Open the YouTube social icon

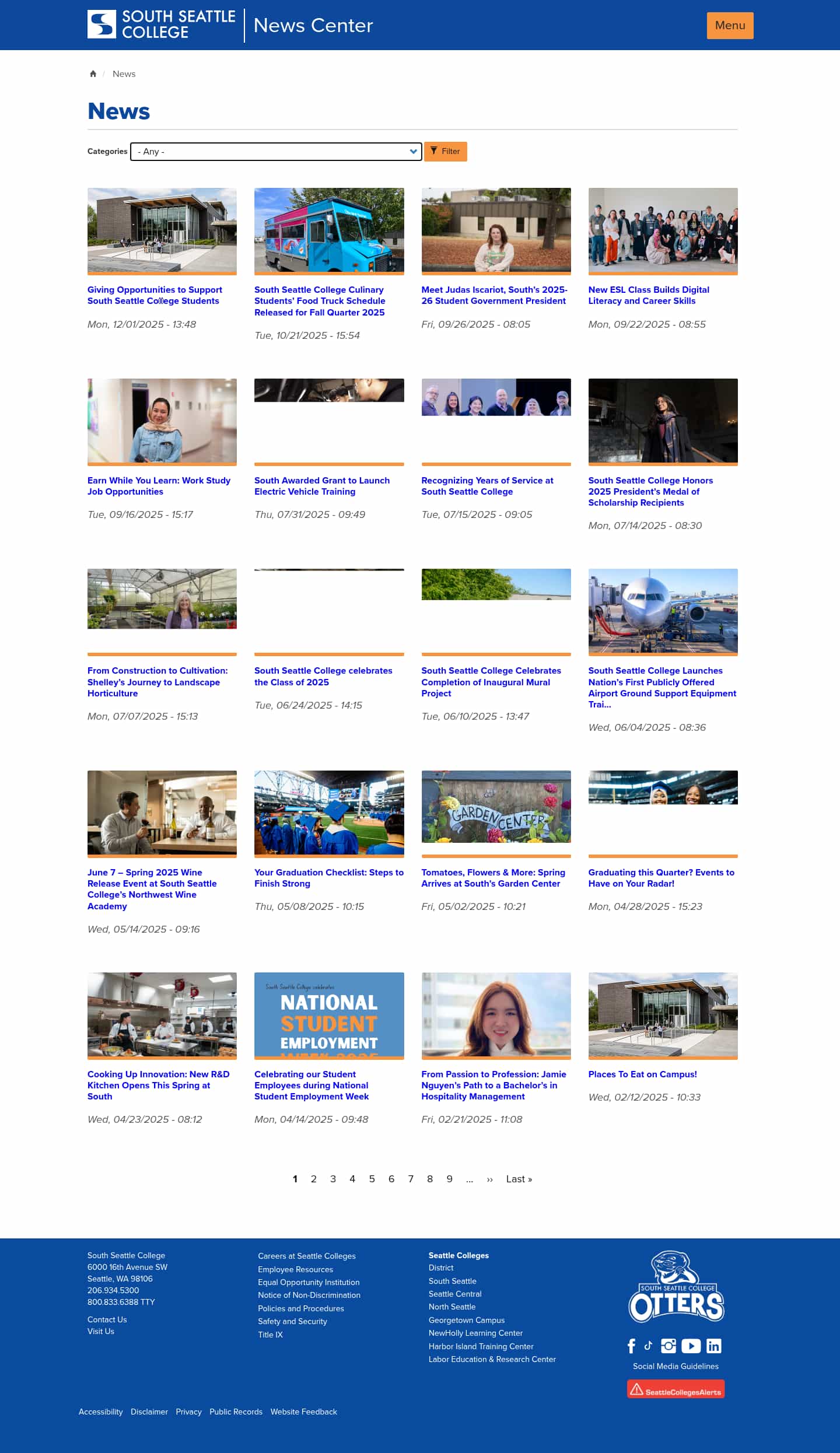[691, 1346]
